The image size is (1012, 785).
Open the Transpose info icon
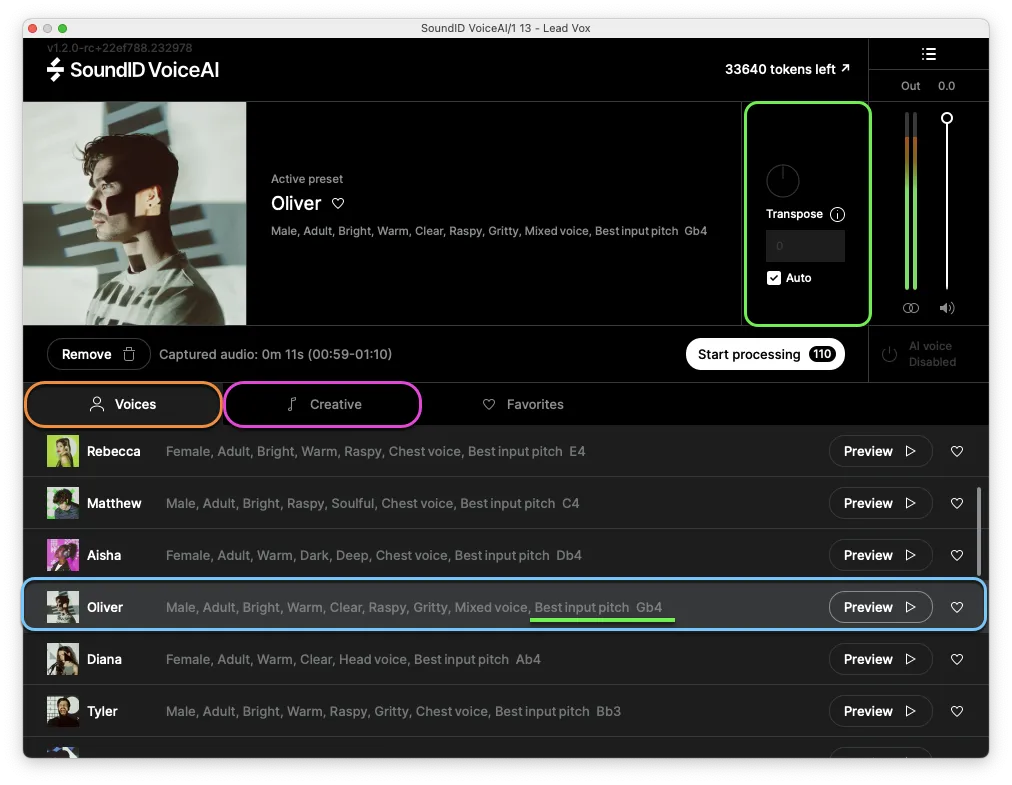837,214
